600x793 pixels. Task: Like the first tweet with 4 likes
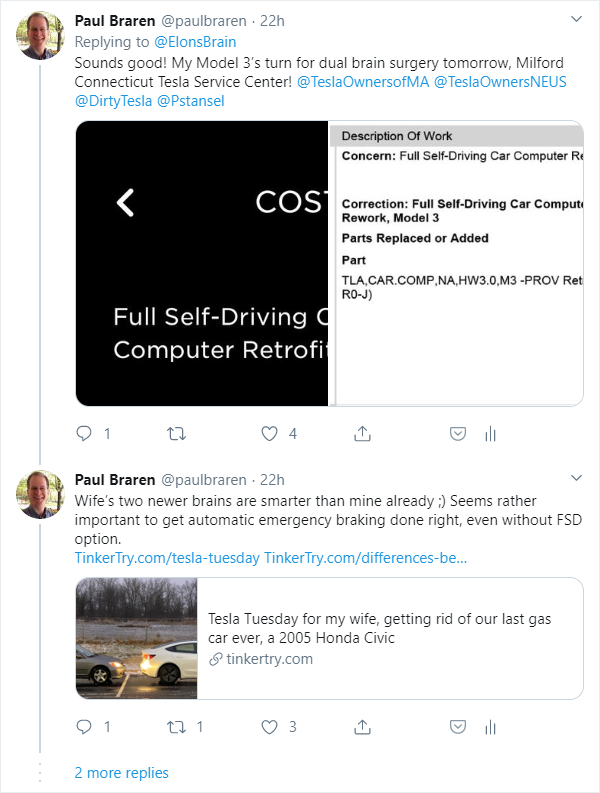[269, 433]
